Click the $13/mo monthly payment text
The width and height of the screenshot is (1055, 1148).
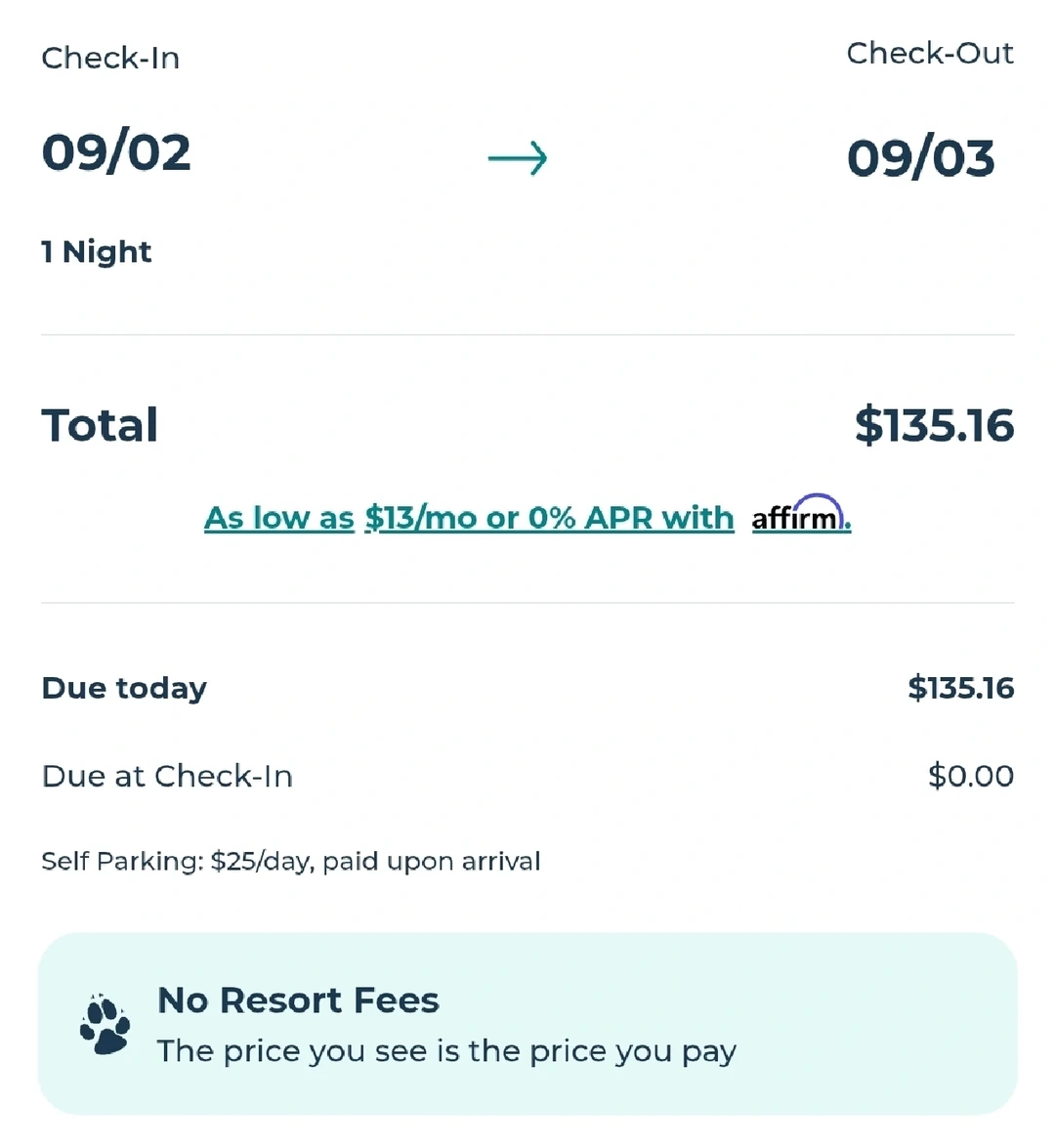(x=421, y=517)
